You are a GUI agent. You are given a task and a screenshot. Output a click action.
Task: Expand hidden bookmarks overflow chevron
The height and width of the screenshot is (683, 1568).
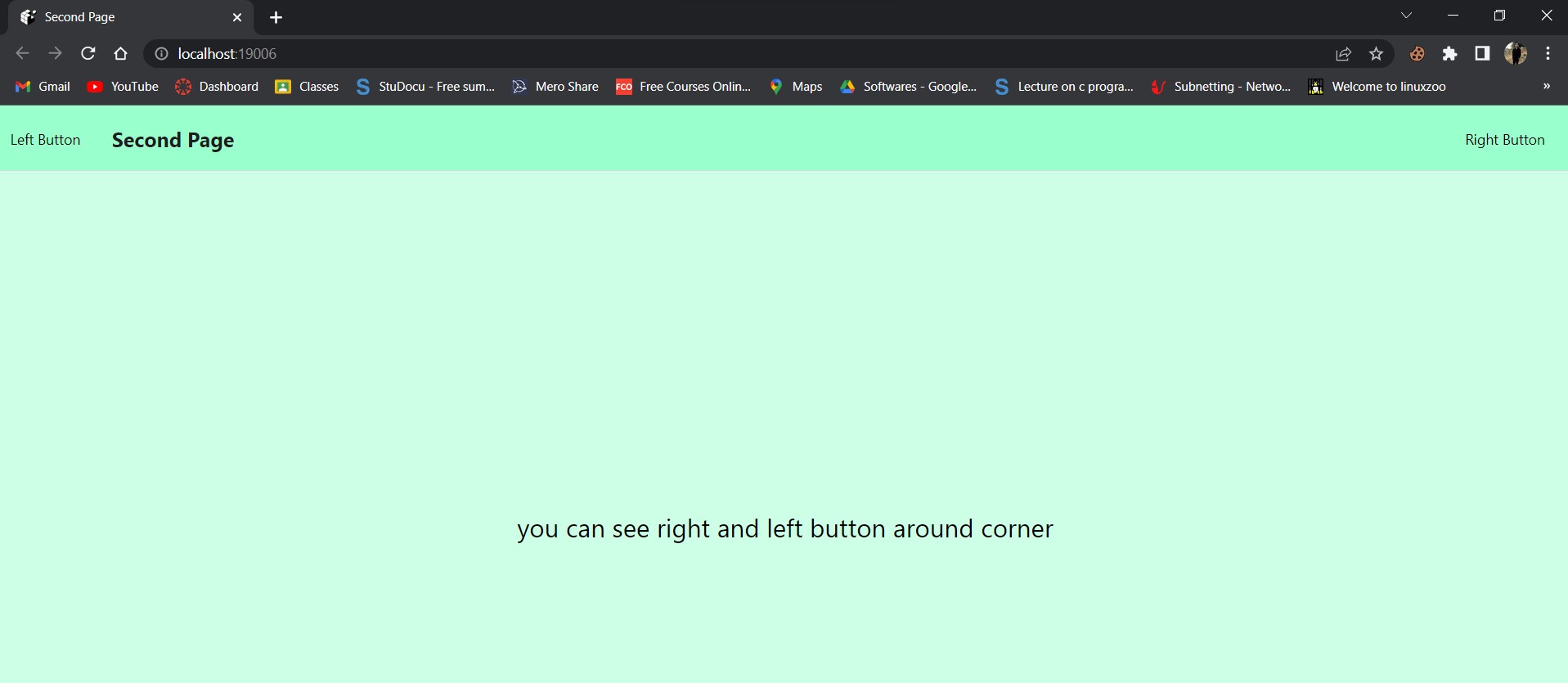(x=1546, y=86)
